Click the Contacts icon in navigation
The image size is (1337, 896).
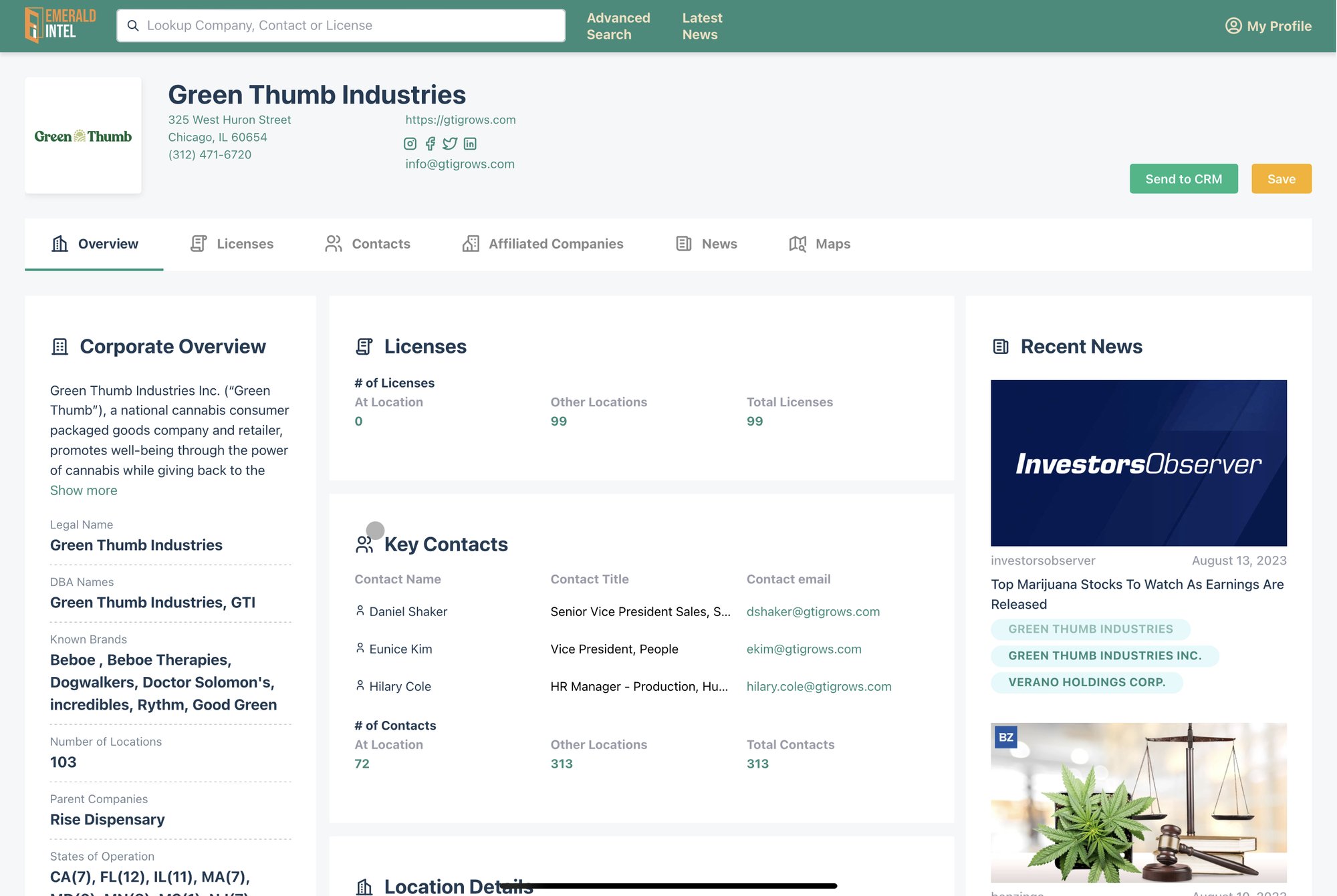click(x=332, y=243)
